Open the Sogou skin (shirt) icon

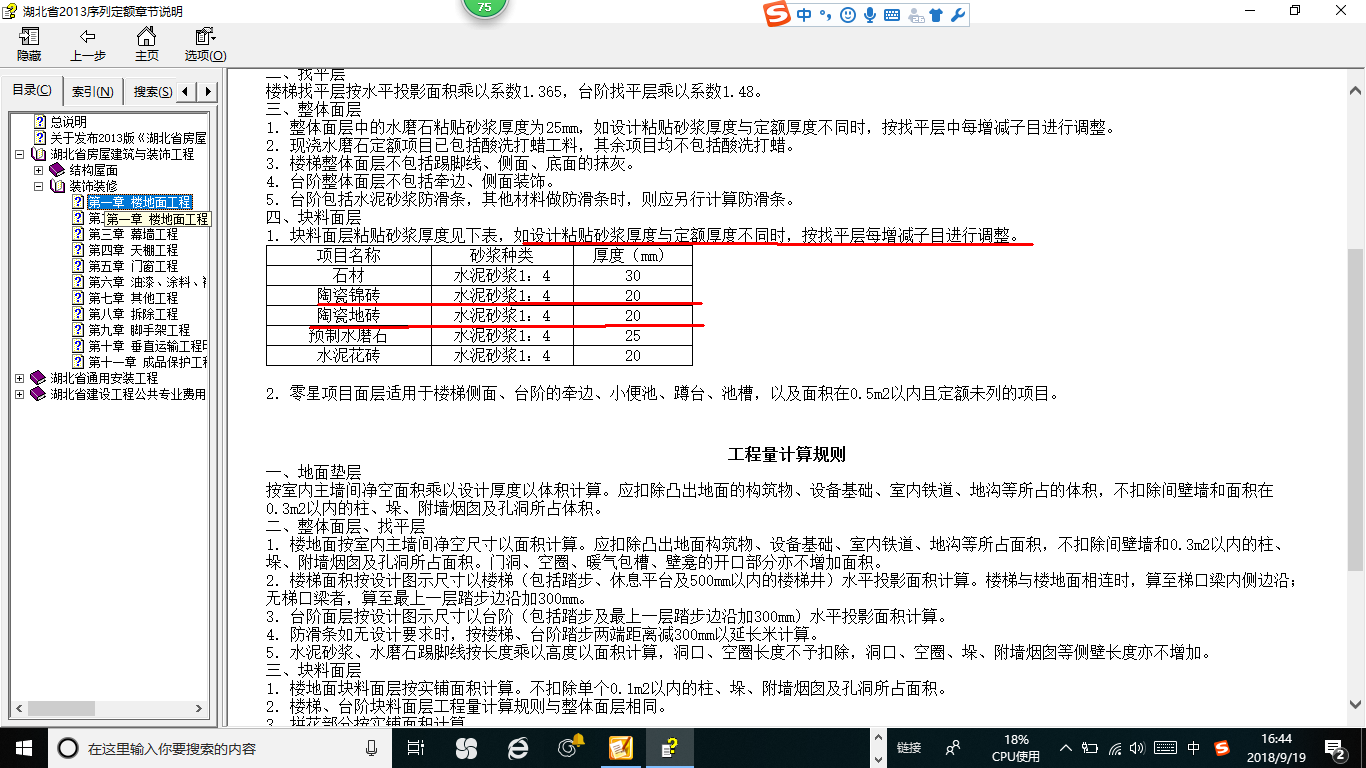pyautogui.click(x=936, y=15)
